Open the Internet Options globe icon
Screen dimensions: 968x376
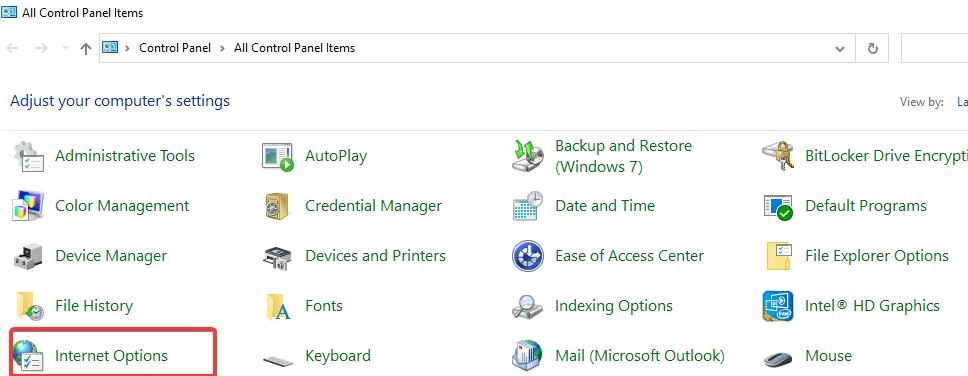pyautogui.click(x=28, y=356)
